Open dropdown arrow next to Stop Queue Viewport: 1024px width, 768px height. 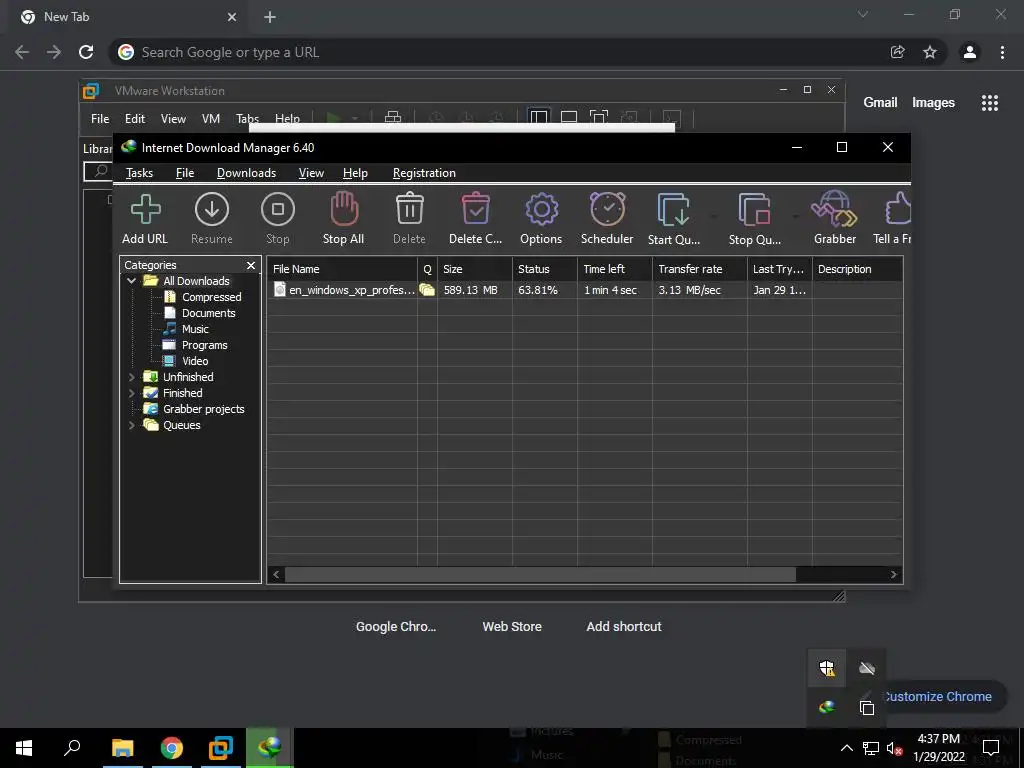[x=795, y=216]
